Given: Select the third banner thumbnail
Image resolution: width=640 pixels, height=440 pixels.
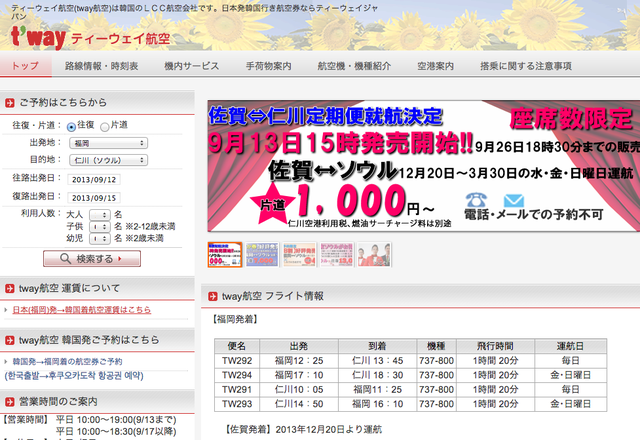Looking at the screenshot, I should click(299, 255).
